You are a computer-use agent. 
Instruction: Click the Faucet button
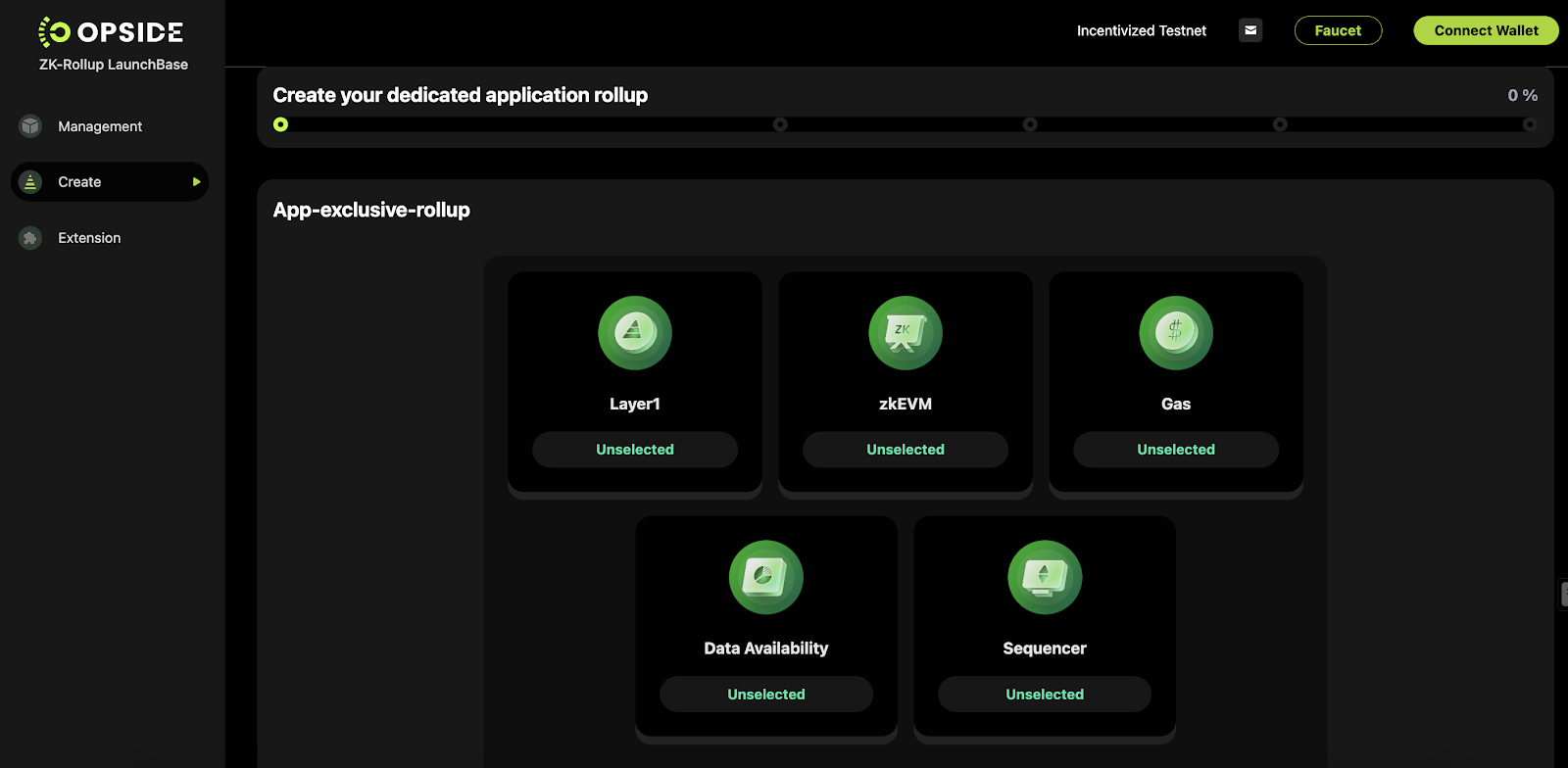pos(1338,30)
